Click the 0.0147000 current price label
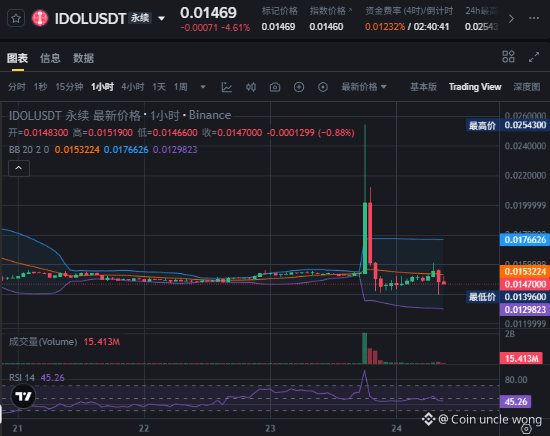 pyautogui.click(x=525, y=284)
